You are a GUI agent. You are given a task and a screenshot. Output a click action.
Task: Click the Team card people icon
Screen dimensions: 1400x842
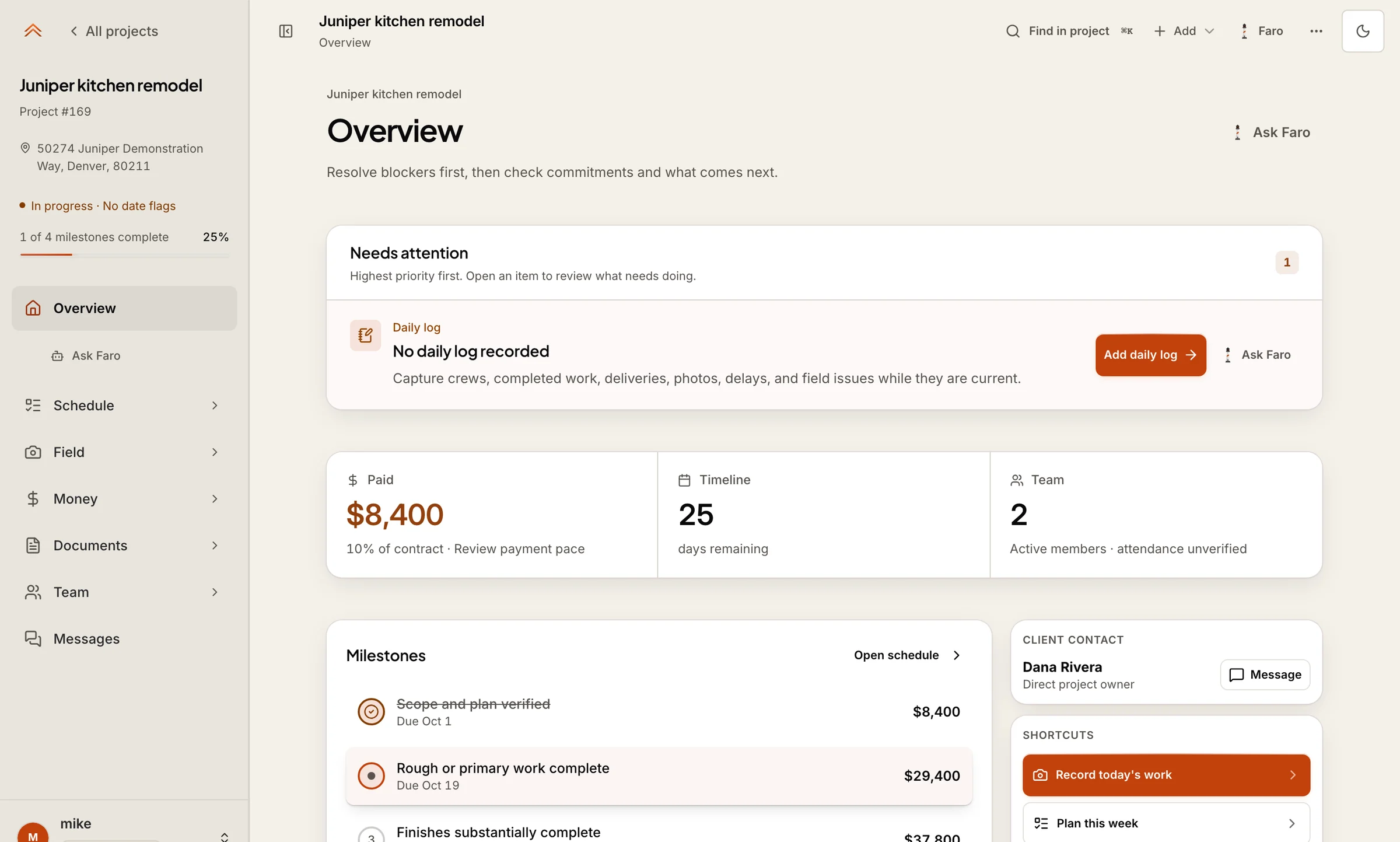pyautogui.click(x=1017, y=480)
